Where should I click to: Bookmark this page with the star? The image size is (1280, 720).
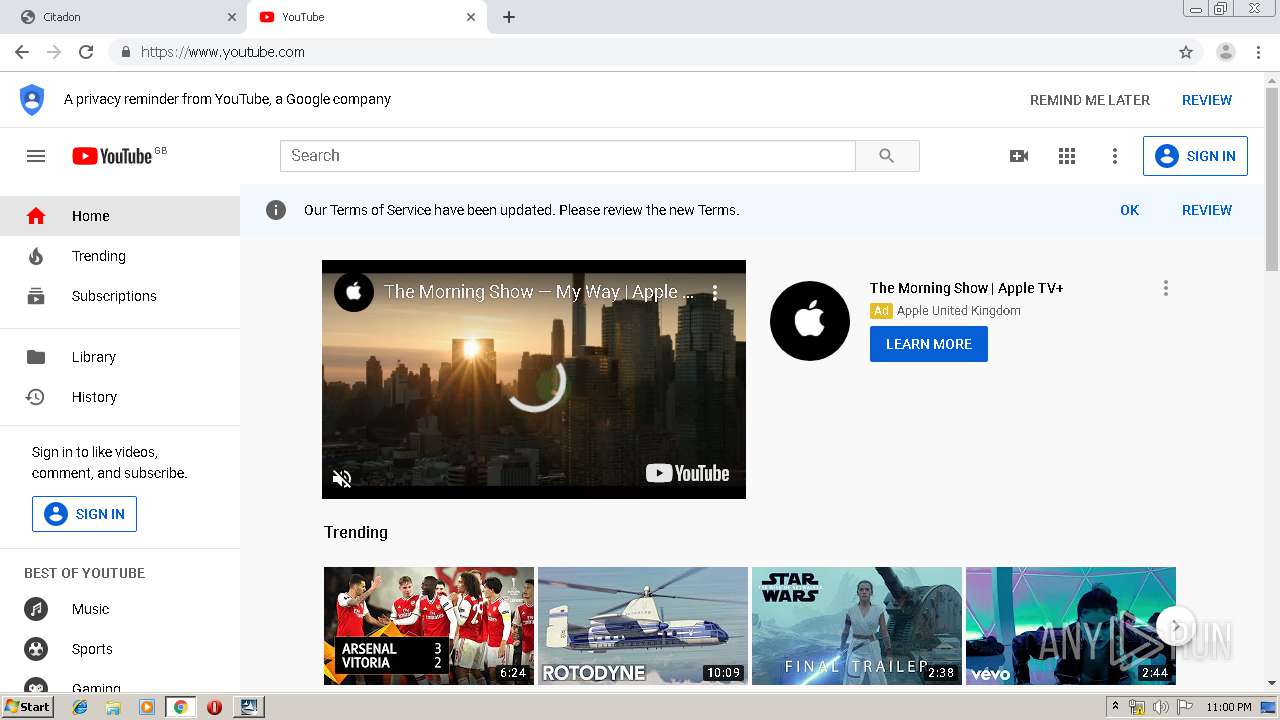pos(1186,52)
